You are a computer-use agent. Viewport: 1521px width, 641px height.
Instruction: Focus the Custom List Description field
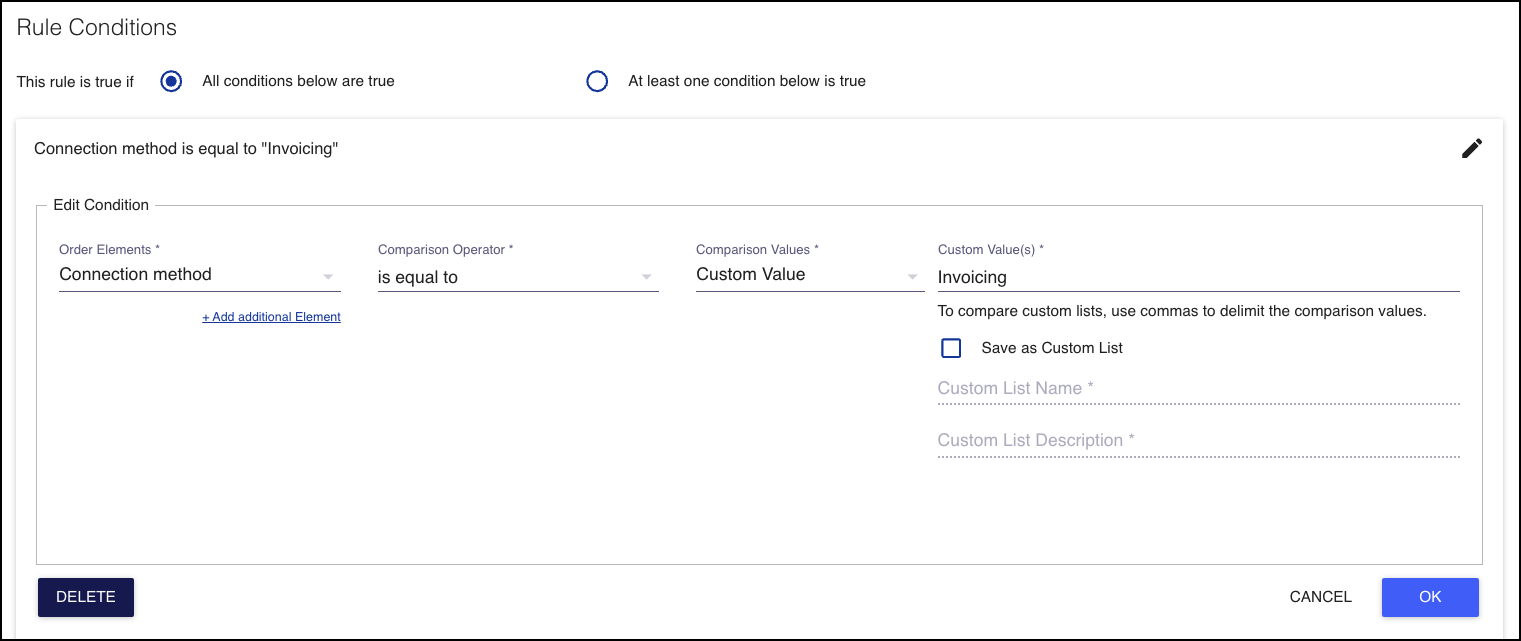pyautogui.click(x=1197, y=441)
